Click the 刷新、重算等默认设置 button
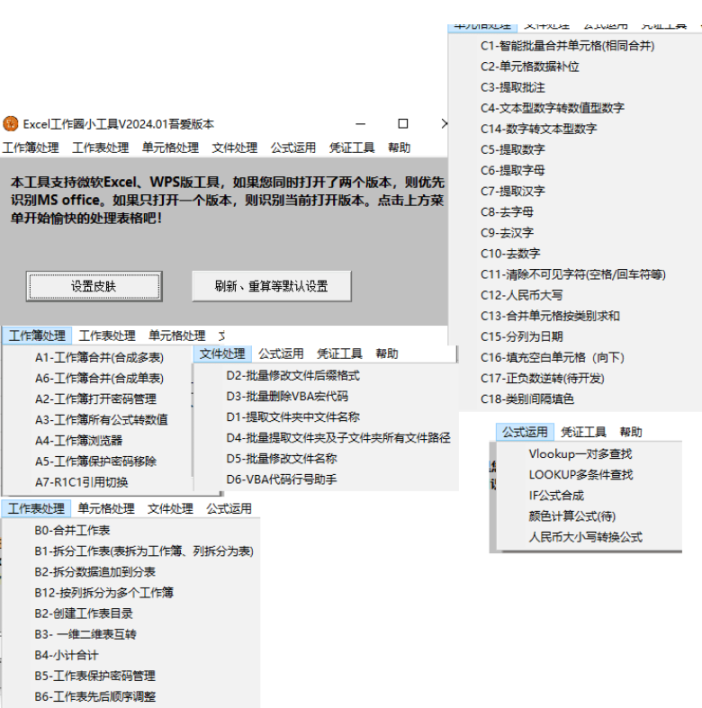 (271, 286)
